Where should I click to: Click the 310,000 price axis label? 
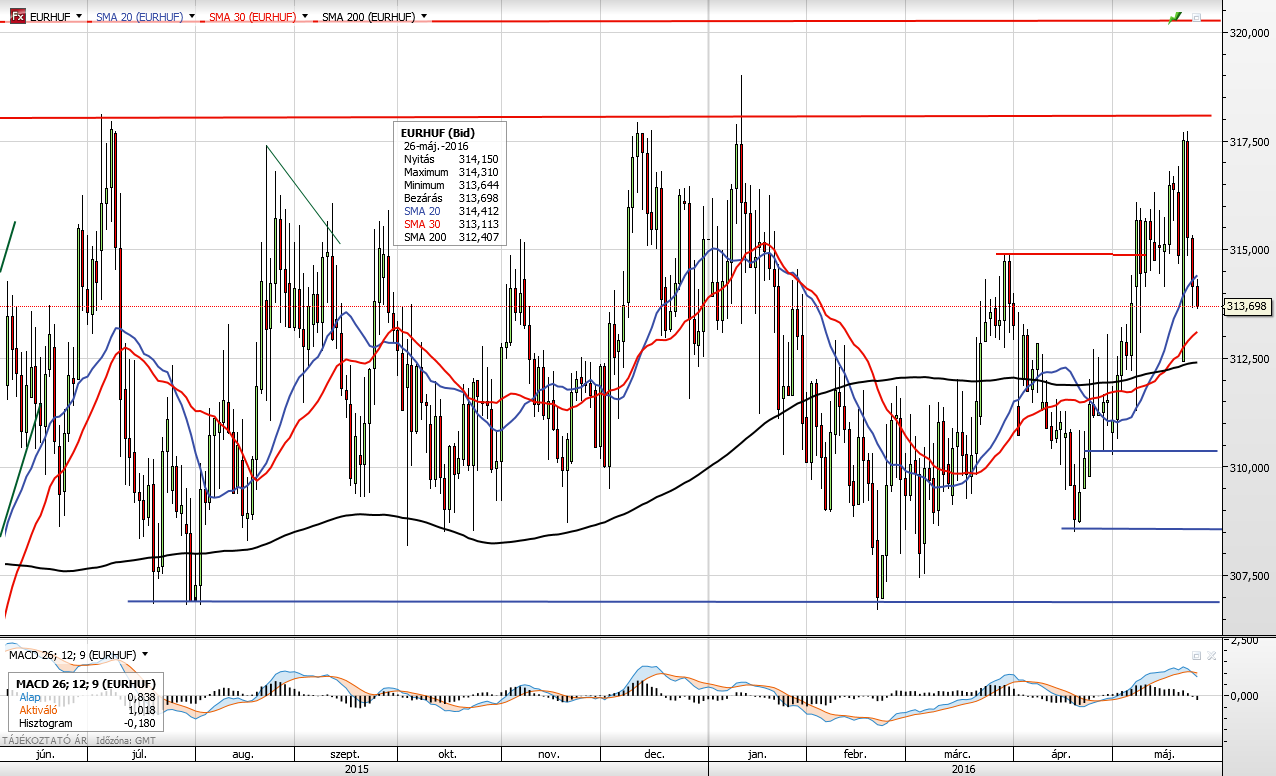click(1250, 467)
